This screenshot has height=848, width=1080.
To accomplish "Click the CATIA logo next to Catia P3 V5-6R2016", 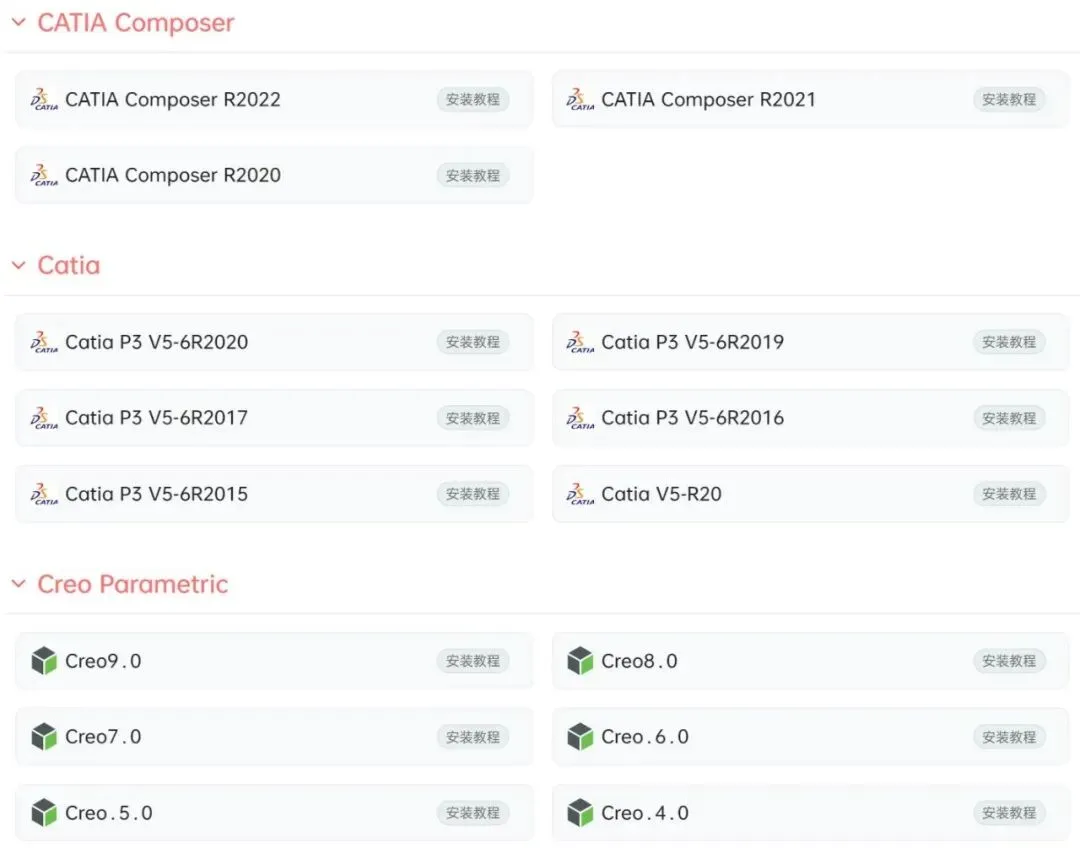I will (x=580, y=417).
